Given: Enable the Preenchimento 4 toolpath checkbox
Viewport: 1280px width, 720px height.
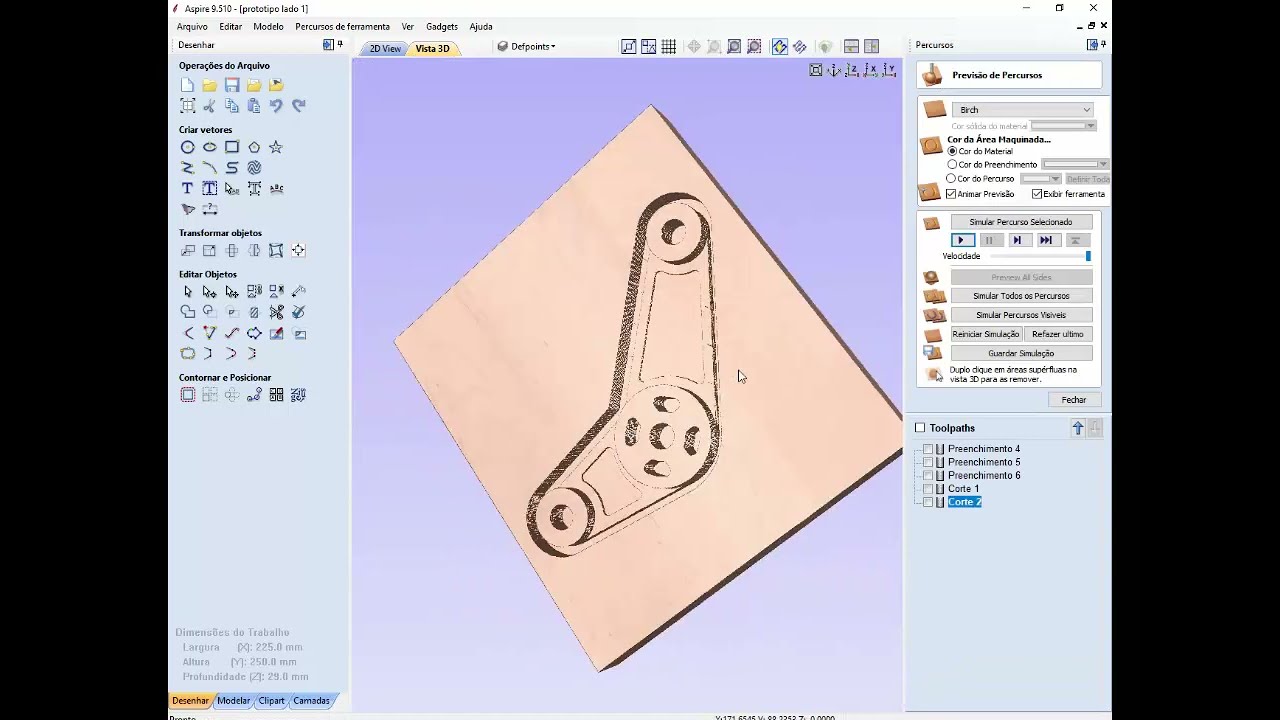Looking at the screenshot, I should tap(928, 449).
